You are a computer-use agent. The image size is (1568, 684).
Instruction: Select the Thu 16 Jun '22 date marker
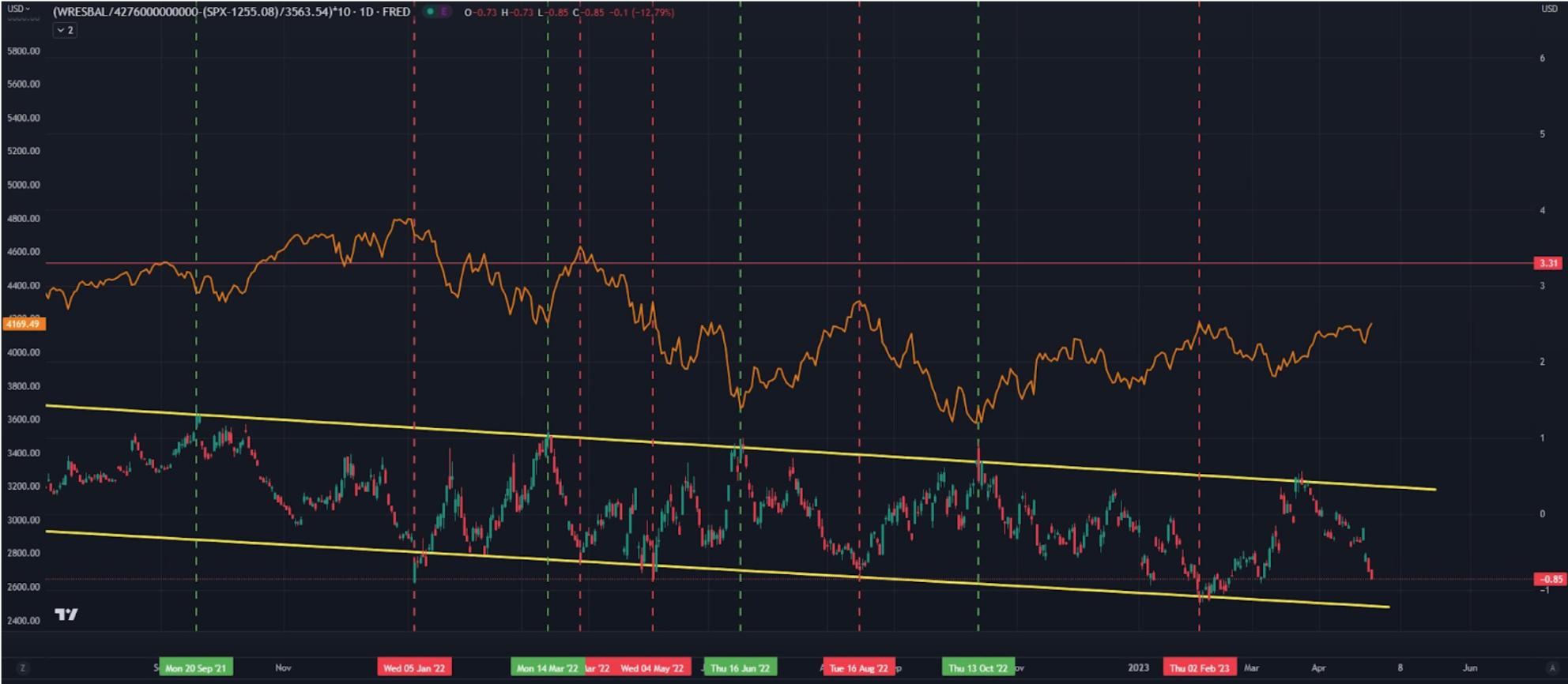tap(741, 668)
